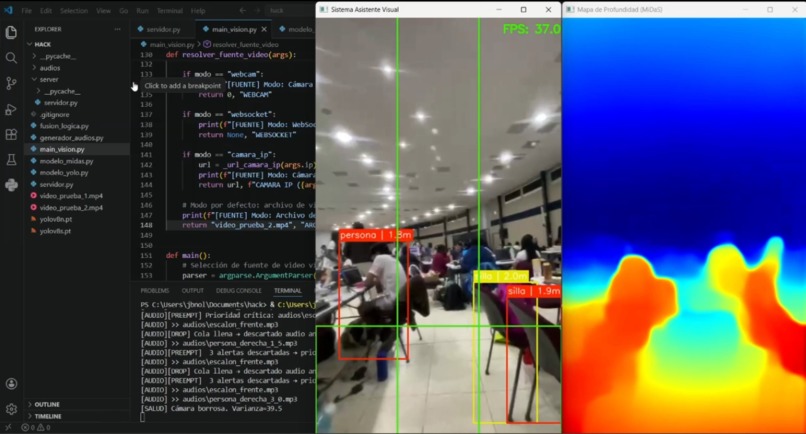Image resolution: width=806 pixels, height=434 pixels.
Task: Open the Run menu
Action: click(x=142, y=10)
